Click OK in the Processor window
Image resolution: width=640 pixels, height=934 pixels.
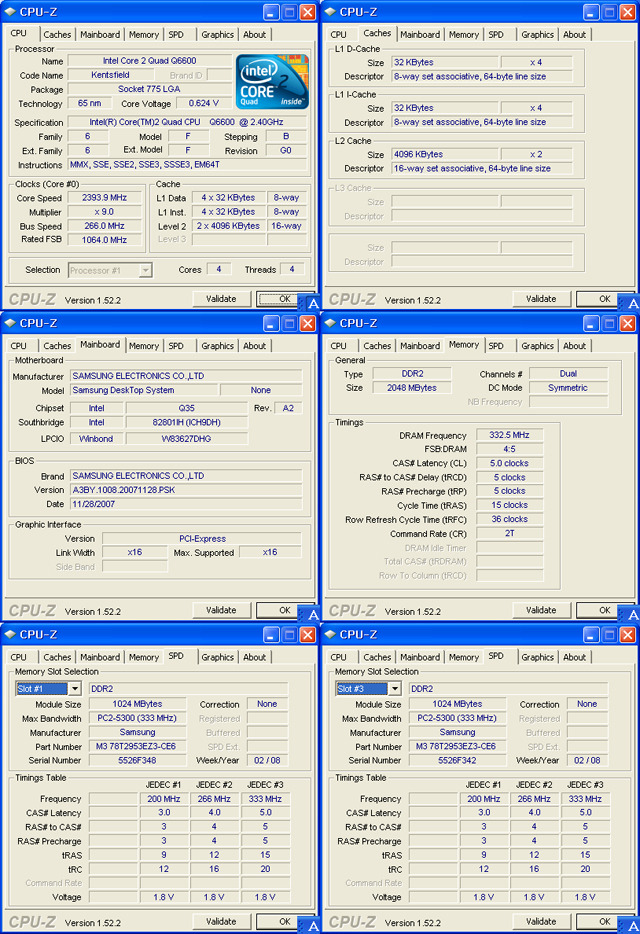[285, 299]
